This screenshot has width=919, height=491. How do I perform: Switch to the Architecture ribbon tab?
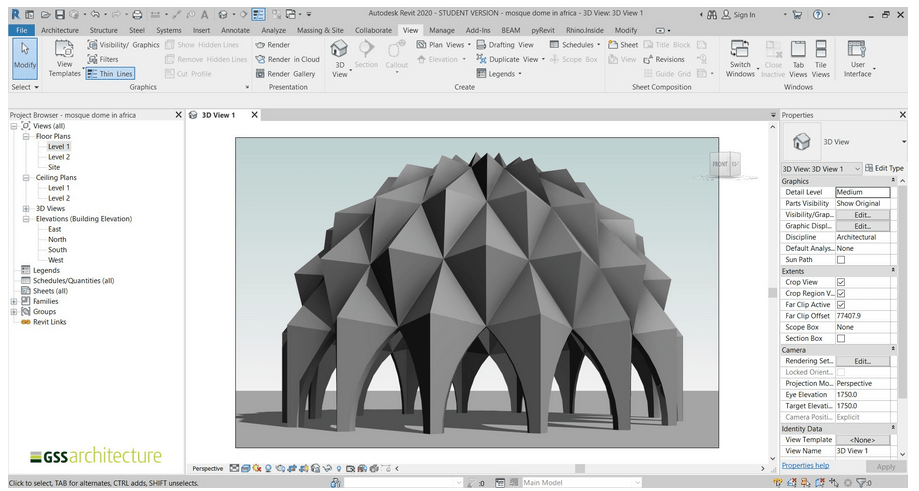click(60, 30)
